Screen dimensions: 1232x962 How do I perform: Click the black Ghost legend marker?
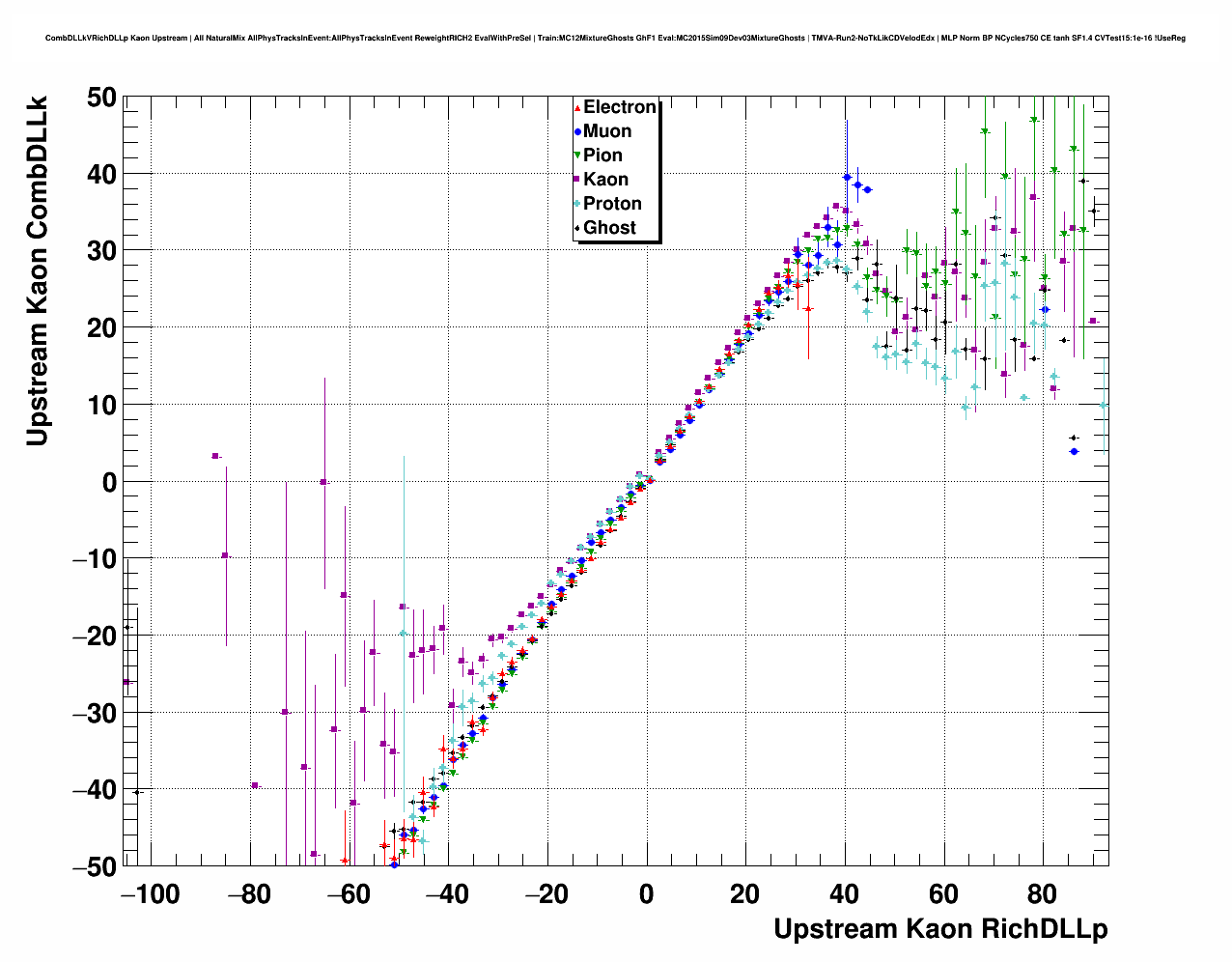577,228
